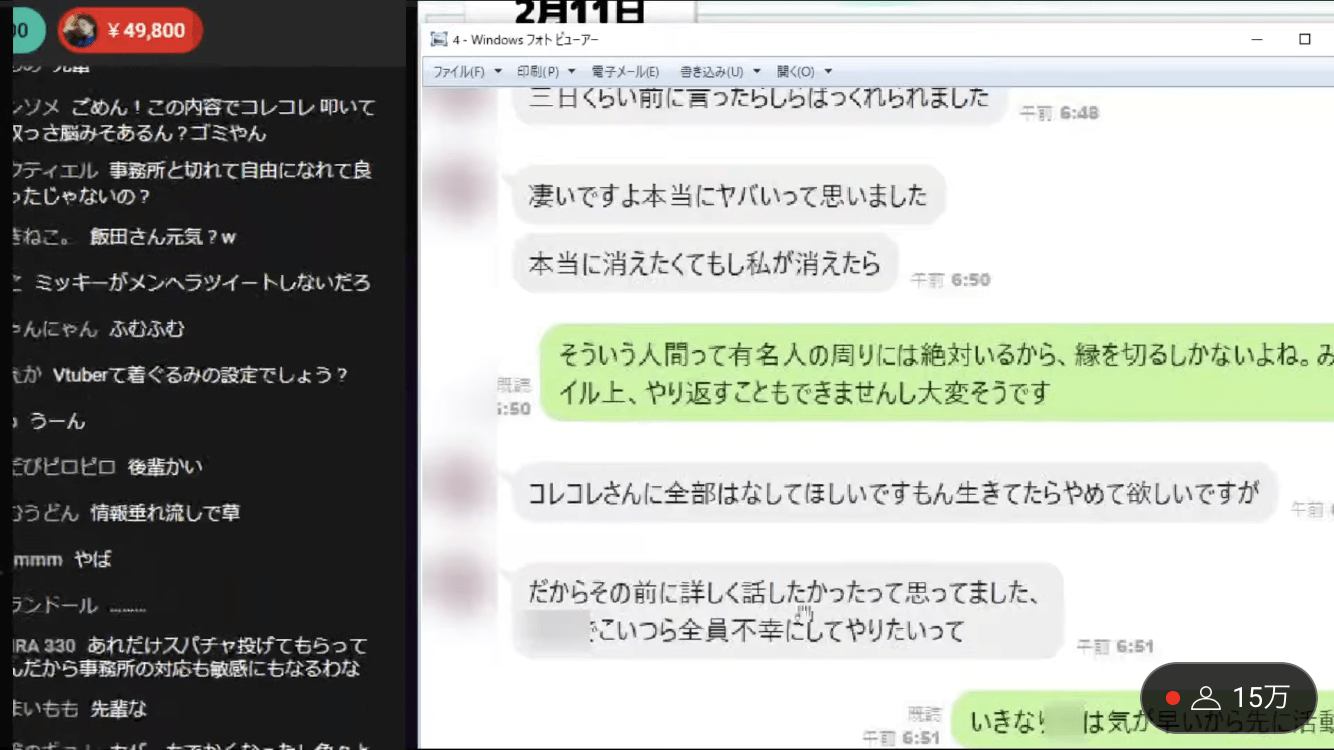Click the viewer person icon beside 15万

(1207, 697)
